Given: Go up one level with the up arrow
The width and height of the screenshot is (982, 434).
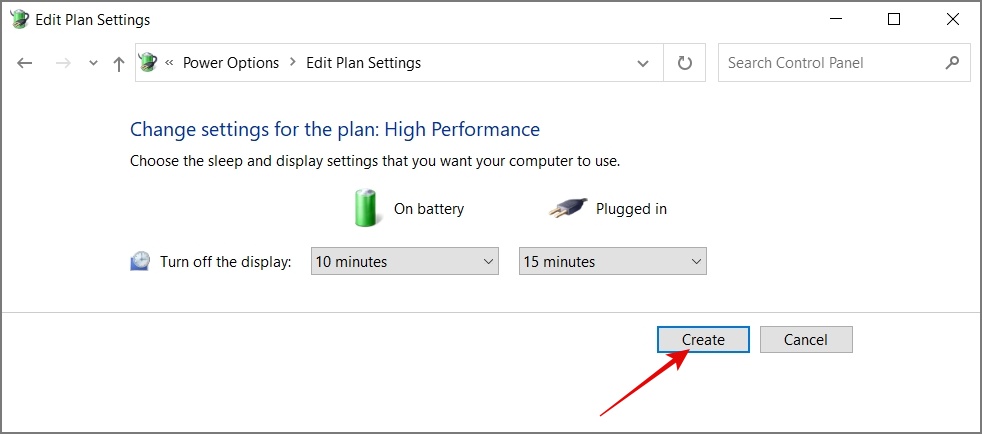Looking at the screenshot, I should tap(118, 63).
